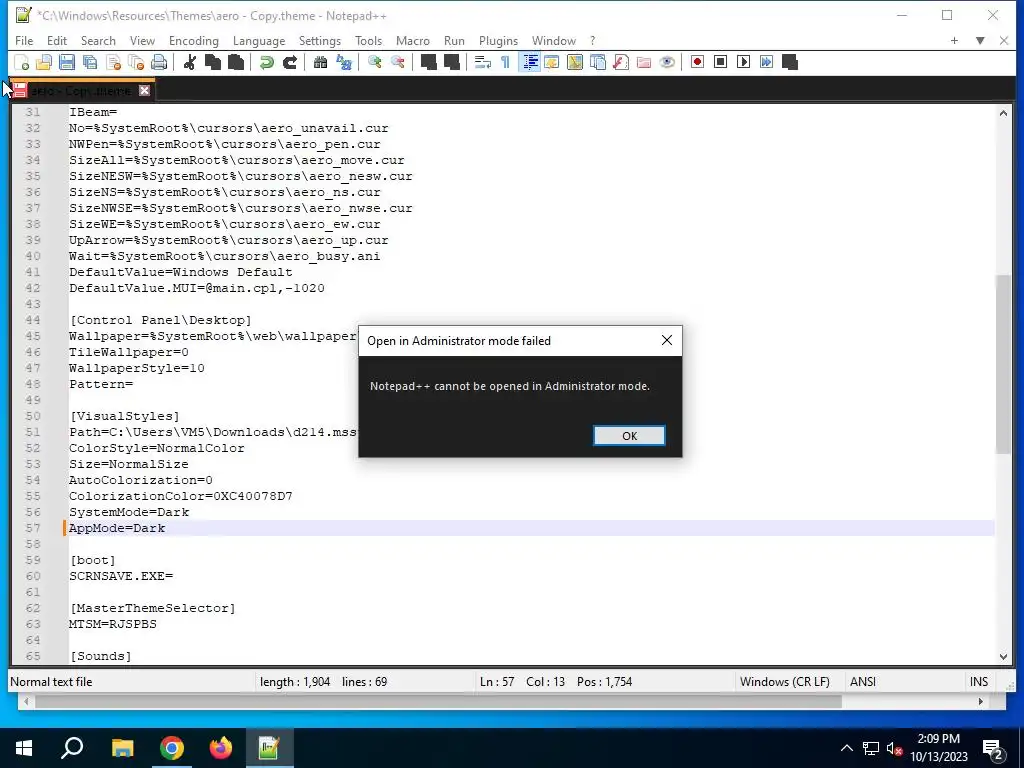
Task: Open the Edit menu
Action: point(57,40)
